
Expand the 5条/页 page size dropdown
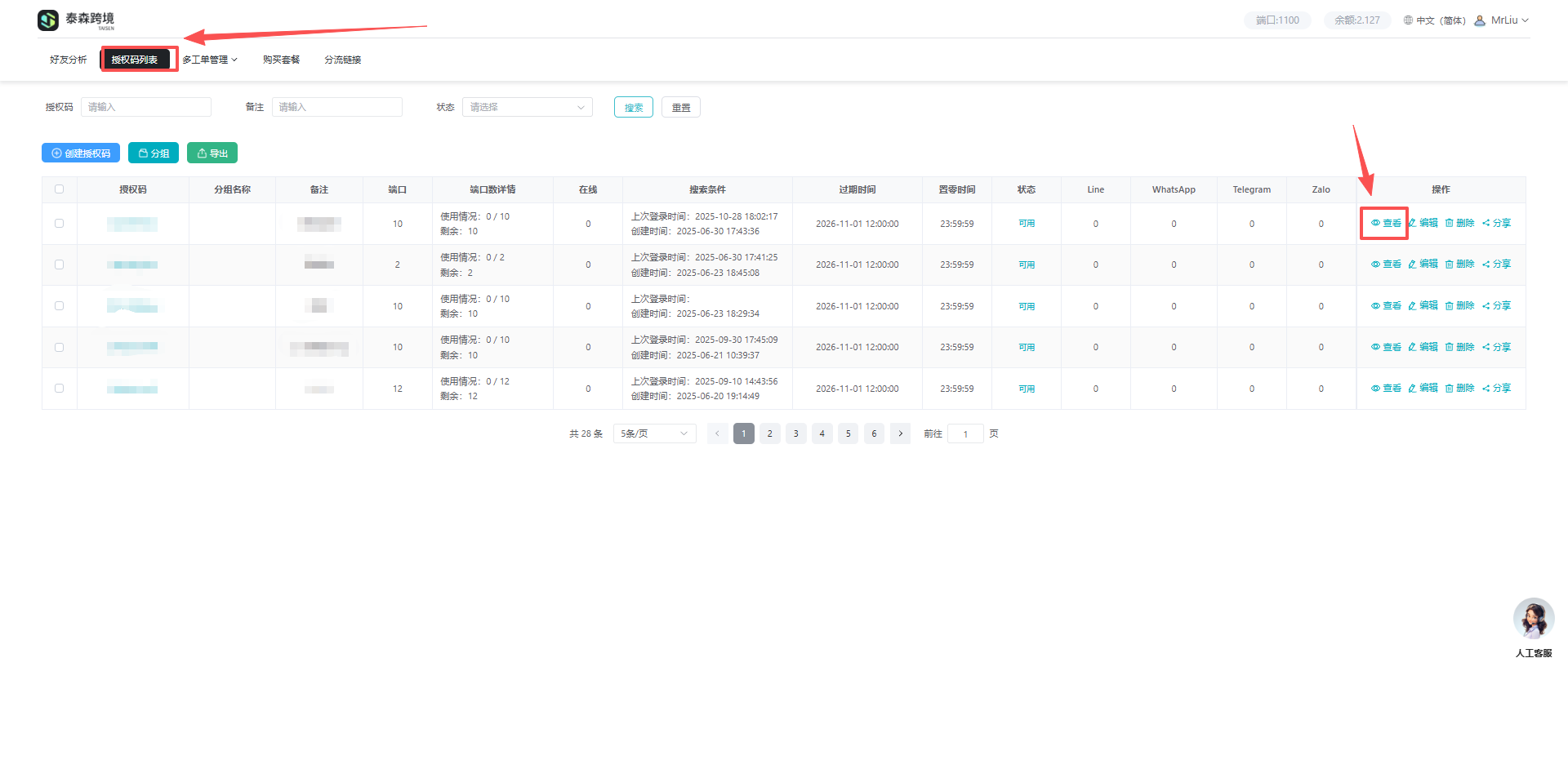click(x=654, y=433)
